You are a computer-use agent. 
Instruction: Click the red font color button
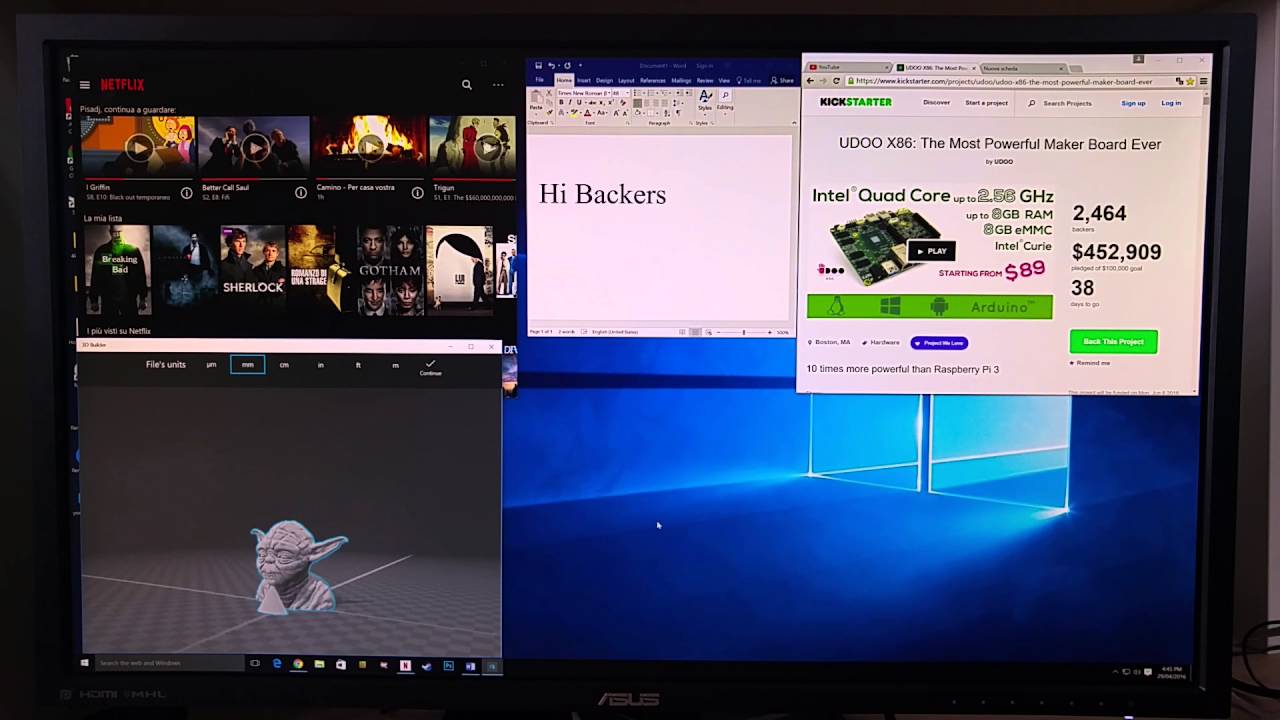coord(587,113)
